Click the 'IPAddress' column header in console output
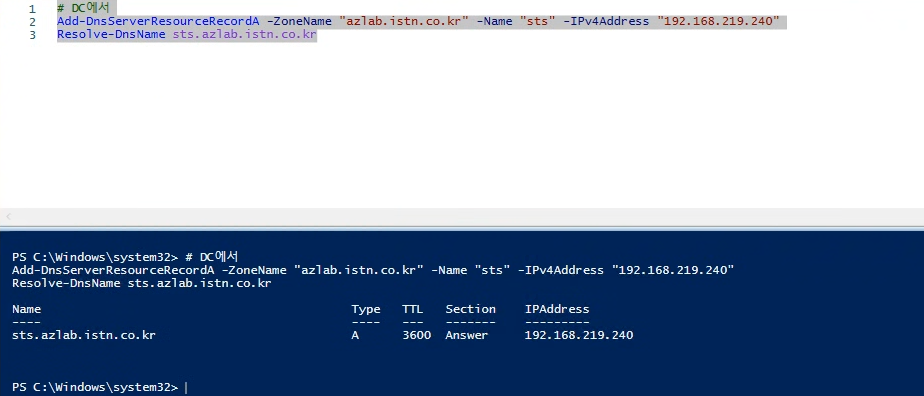Screen dimensions: 924x396 (557, 309)
